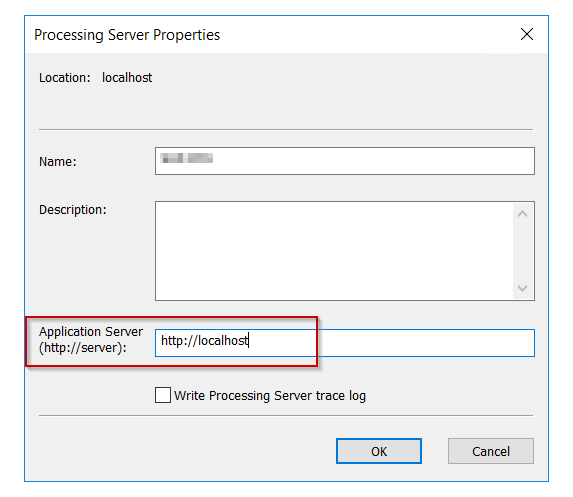Click the Description scrollbar down arrow
The image size is (573, 497).
click(523, 288)
